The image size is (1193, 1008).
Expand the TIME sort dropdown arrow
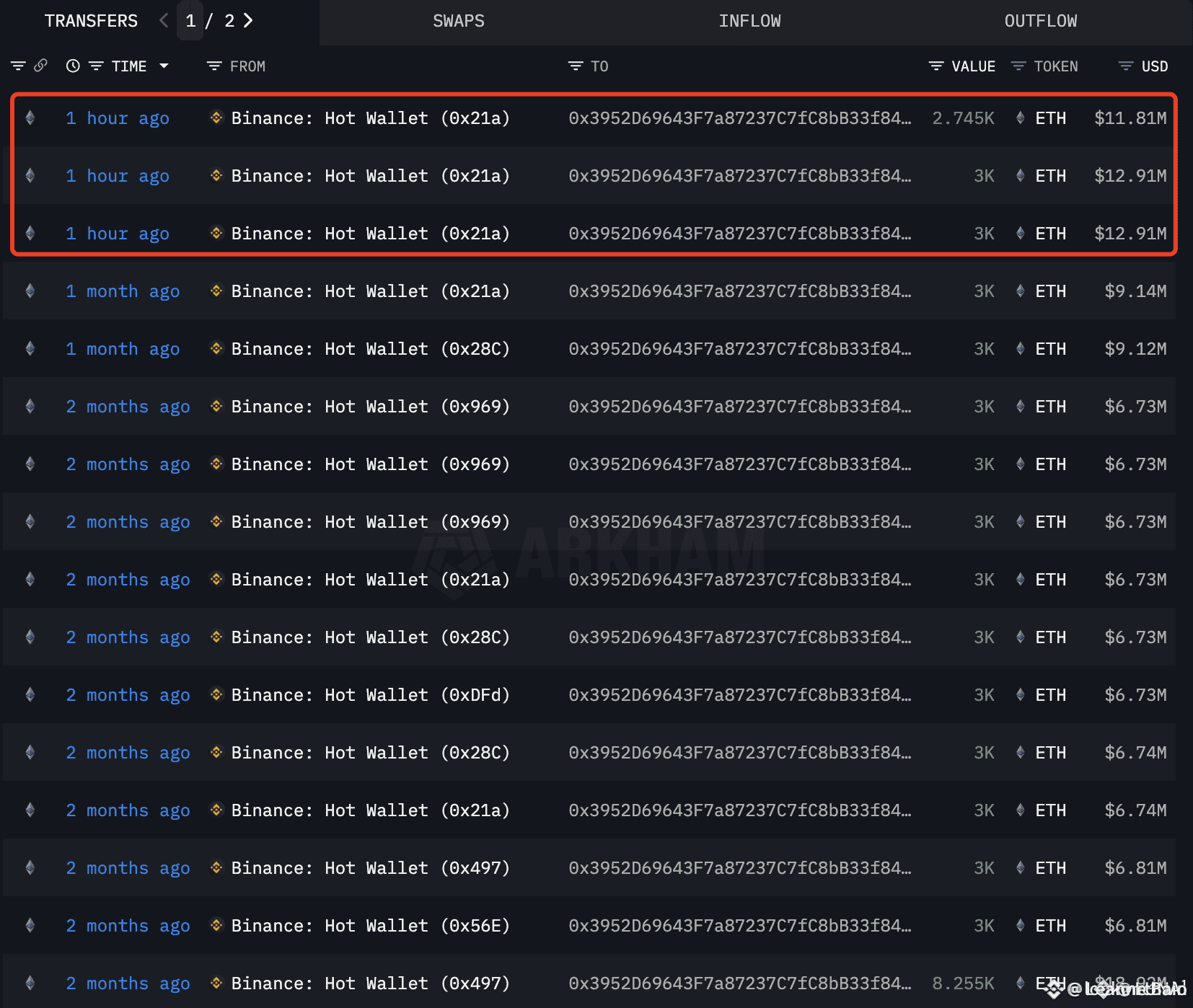click(x=164, y=66)
